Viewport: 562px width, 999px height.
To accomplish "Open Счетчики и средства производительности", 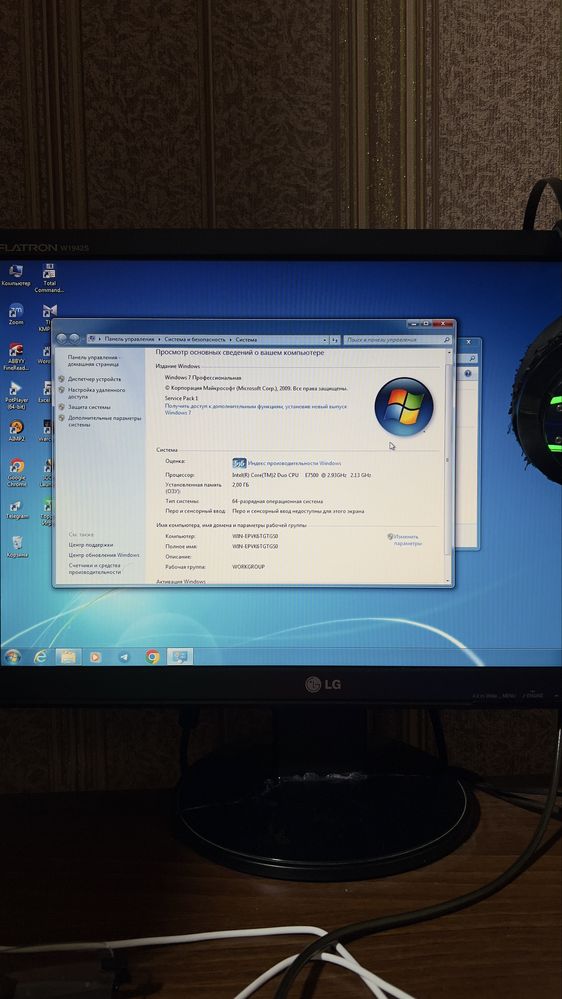I will pyautogui.click(x=95, y=569).
